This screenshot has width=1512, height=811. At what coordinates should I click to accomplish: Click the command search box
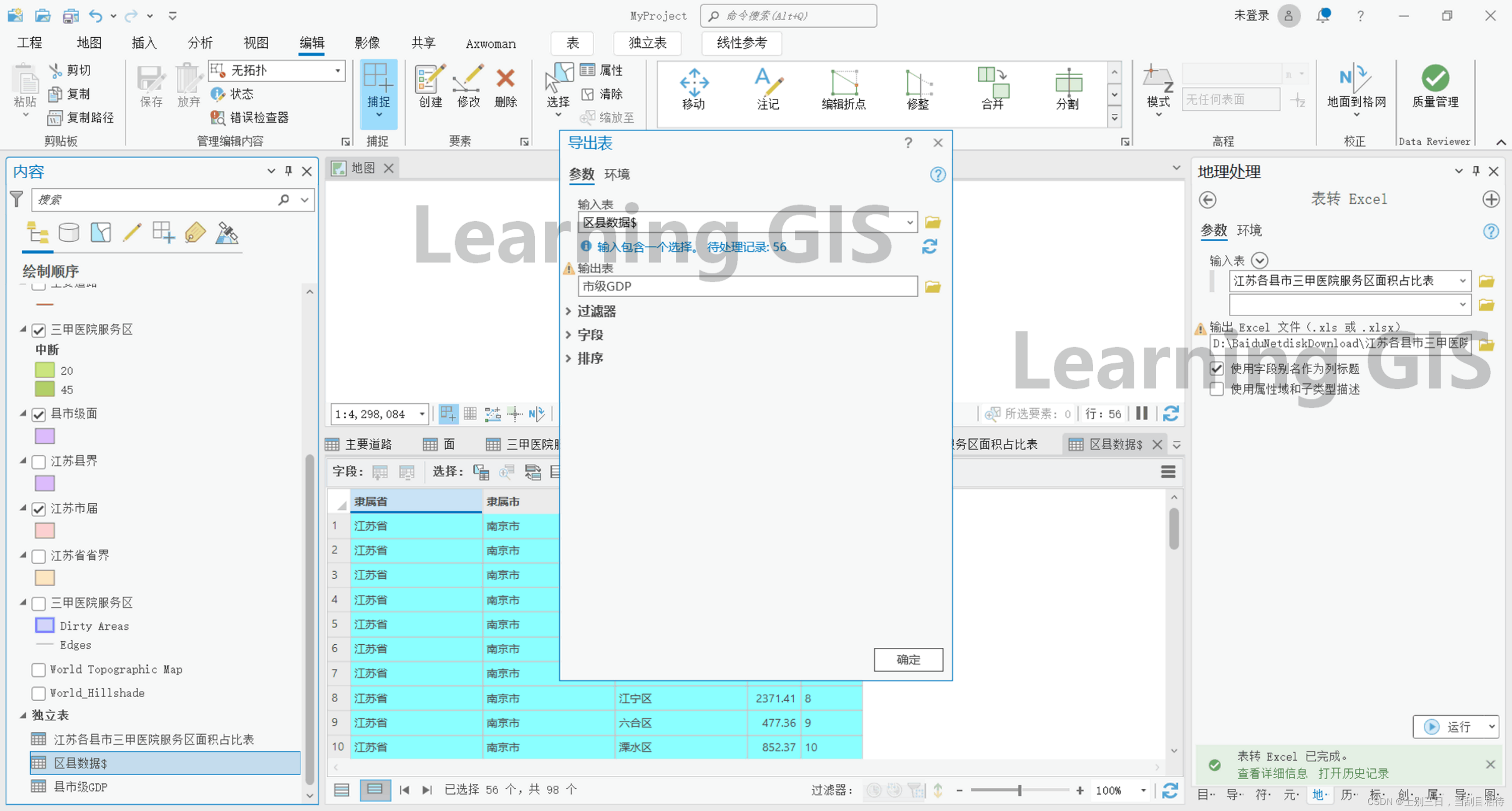click(x=788, y=16)
